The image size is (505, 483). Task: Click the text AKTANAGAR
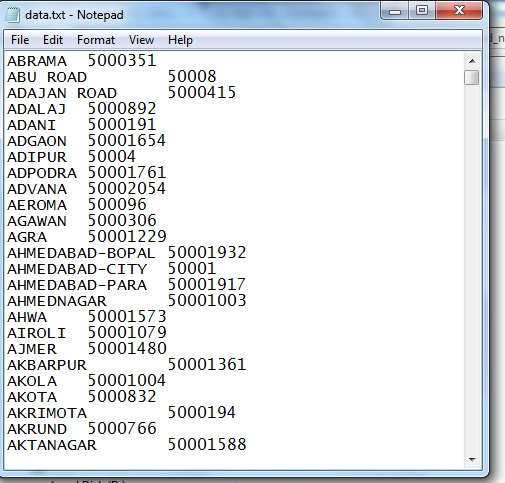point(52,445)
